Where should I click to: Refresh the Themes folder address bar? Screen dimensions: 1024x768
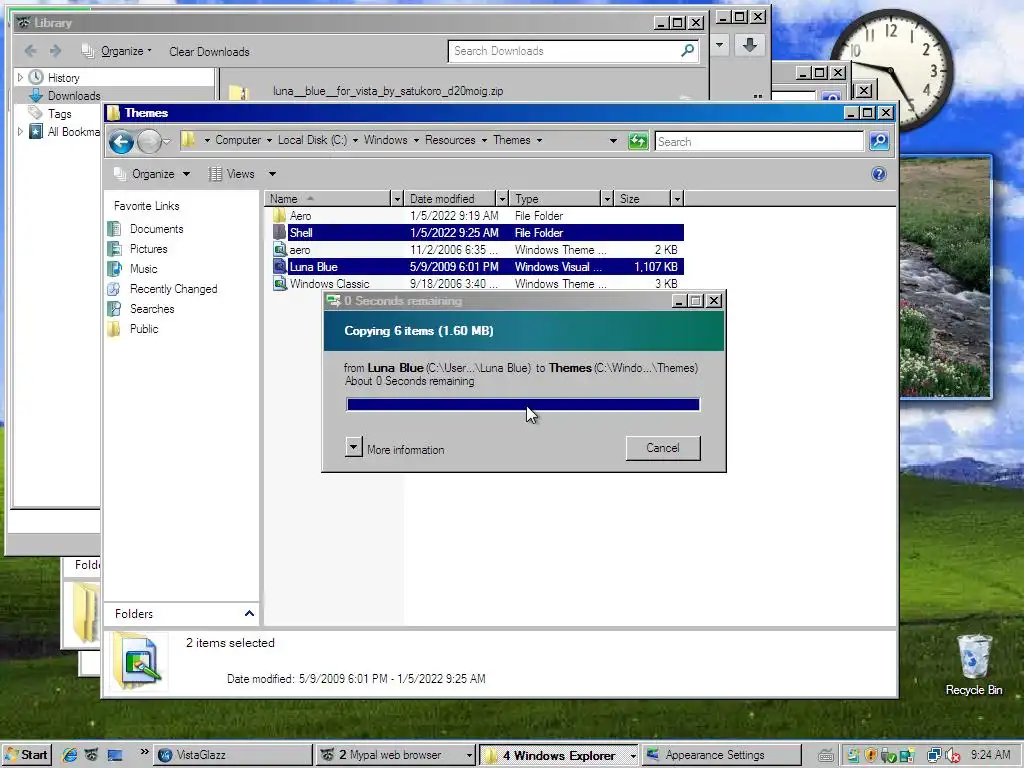pos(638,141)
